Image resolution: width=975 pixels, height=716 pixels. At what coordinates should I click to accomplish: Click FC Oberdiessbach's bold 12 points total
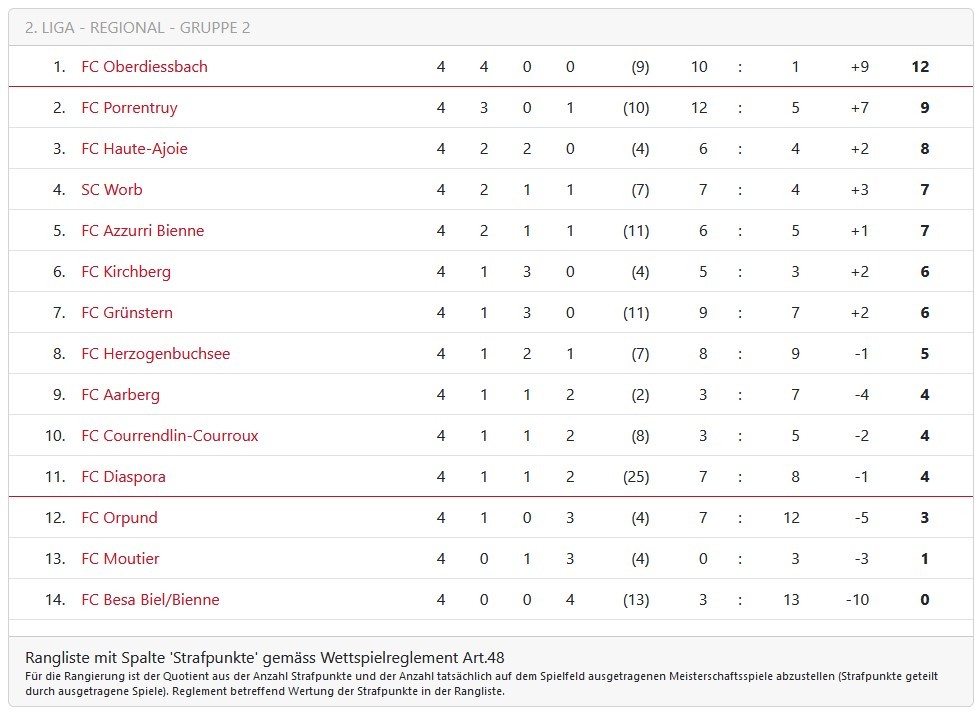(x=920, y=67)
